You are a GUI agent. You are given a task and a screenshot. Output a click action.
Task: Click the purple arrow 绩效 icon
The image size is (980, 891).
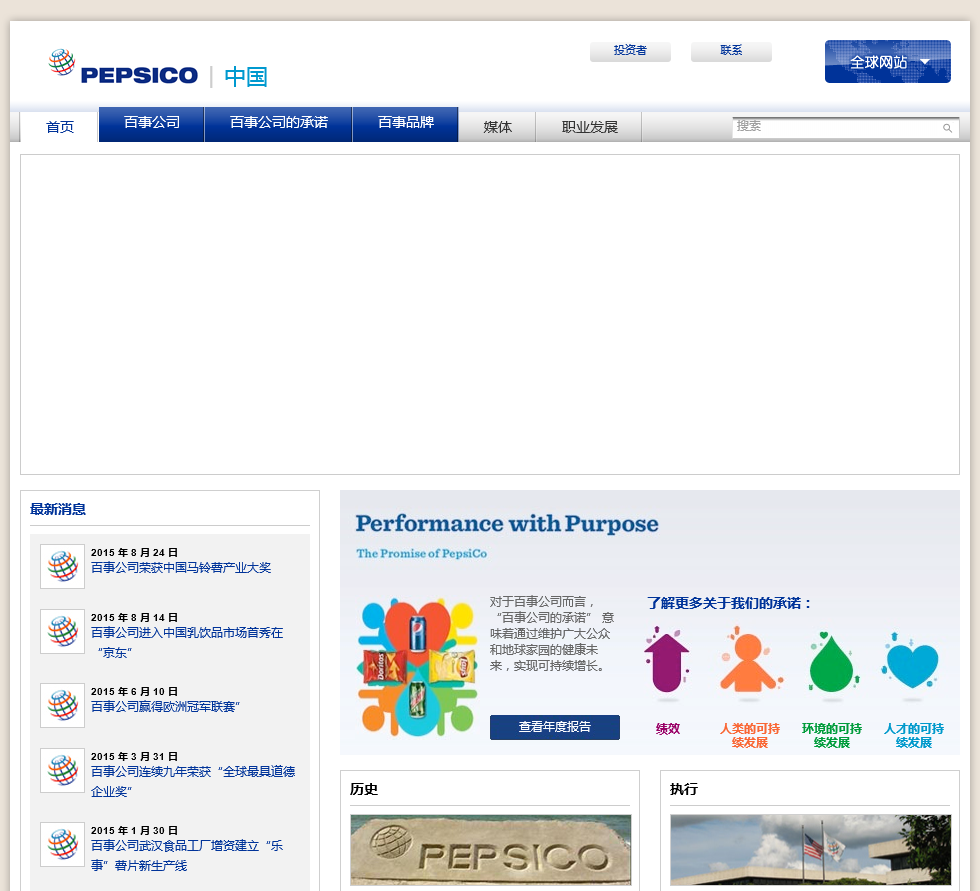(x=667, y=660)
